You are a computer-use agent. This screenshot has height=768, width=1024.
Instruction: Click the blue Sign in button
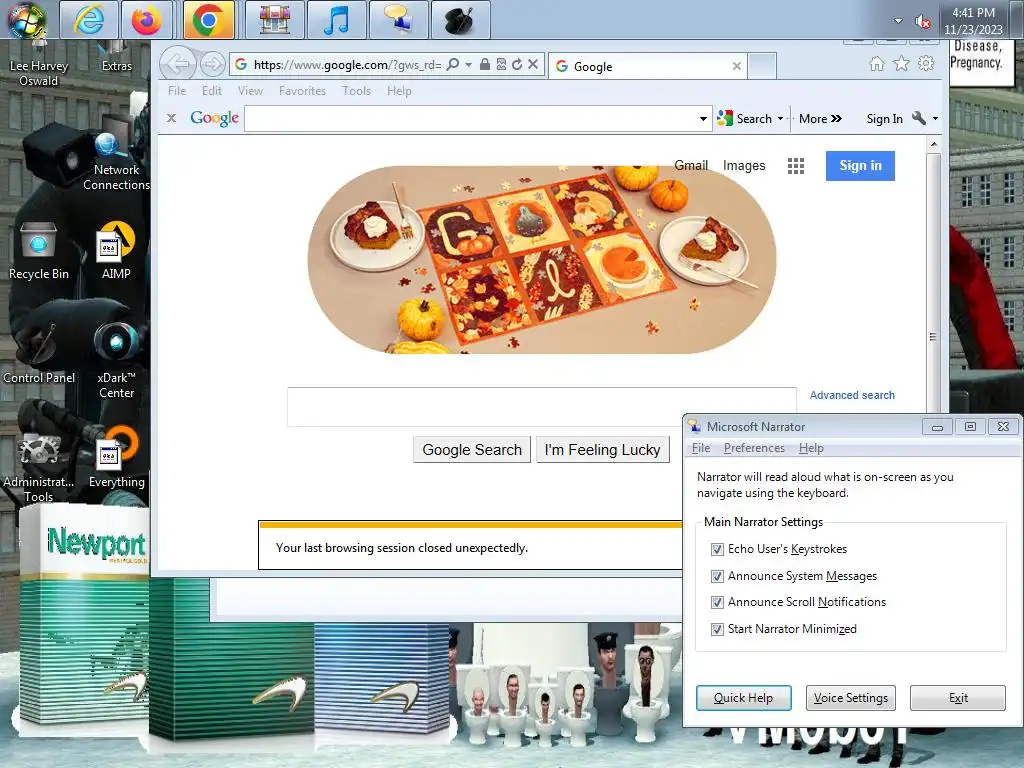(860, 166)
